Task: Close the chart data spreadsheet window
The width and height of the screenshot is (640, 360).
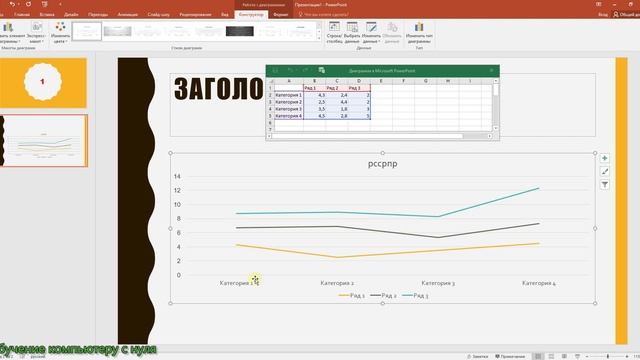Action: [x=491, y=70]
